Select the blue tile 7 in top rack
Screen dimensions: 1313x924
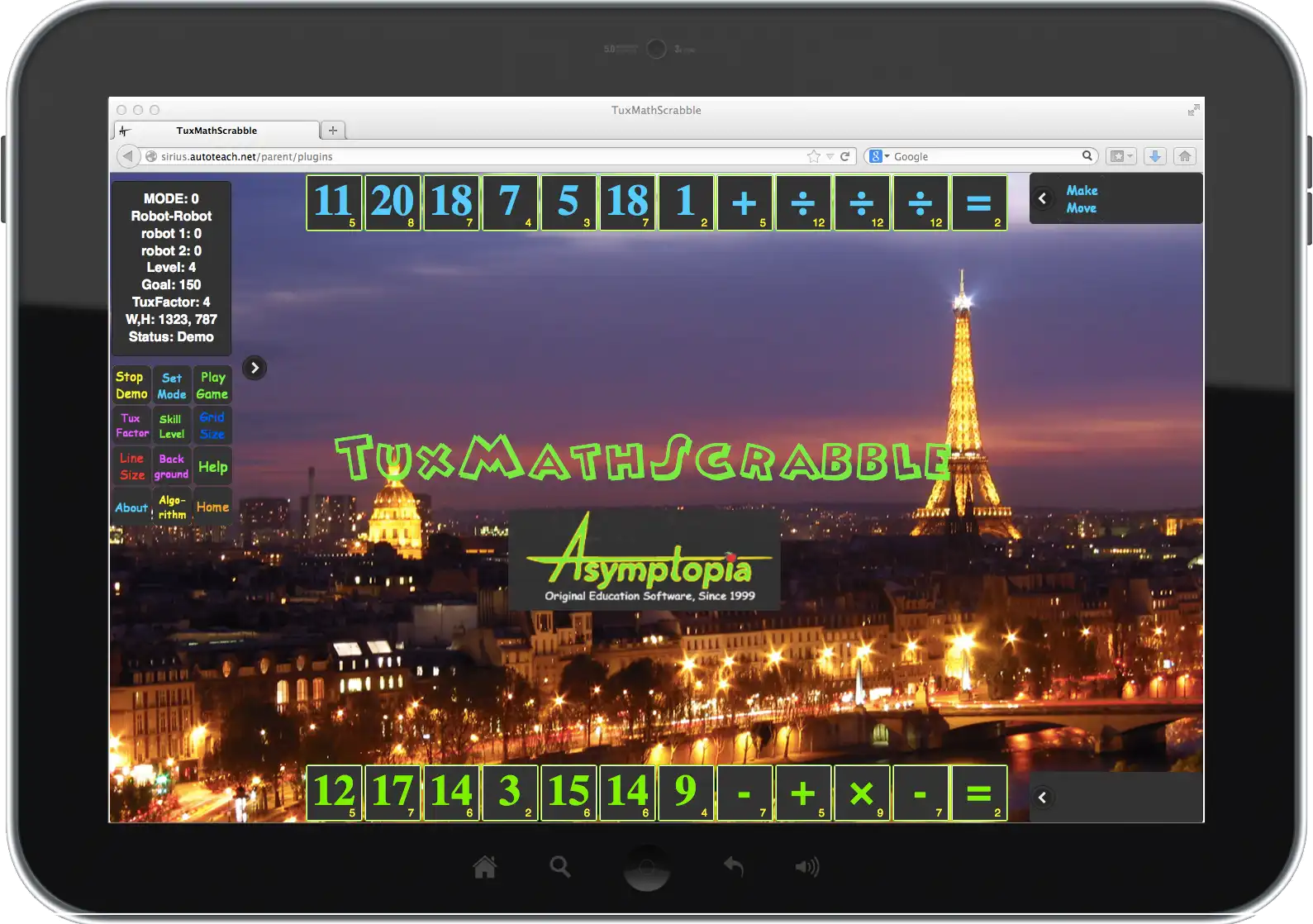510,202
